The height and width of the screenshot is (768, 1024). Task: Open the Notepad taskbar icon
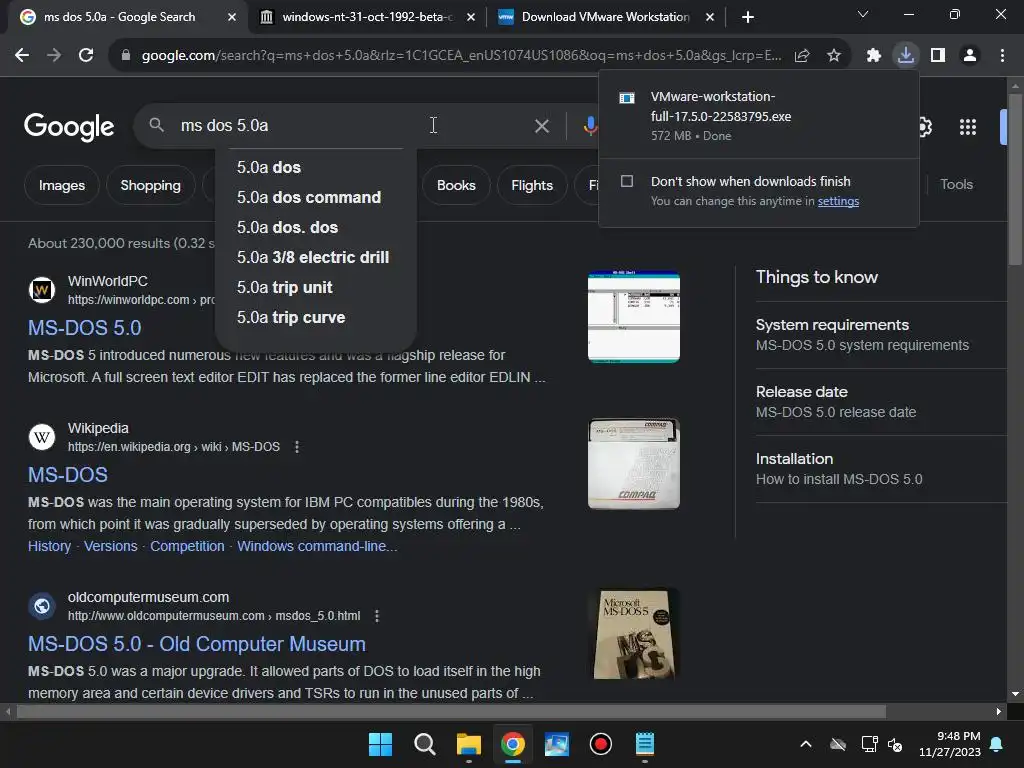645,744
